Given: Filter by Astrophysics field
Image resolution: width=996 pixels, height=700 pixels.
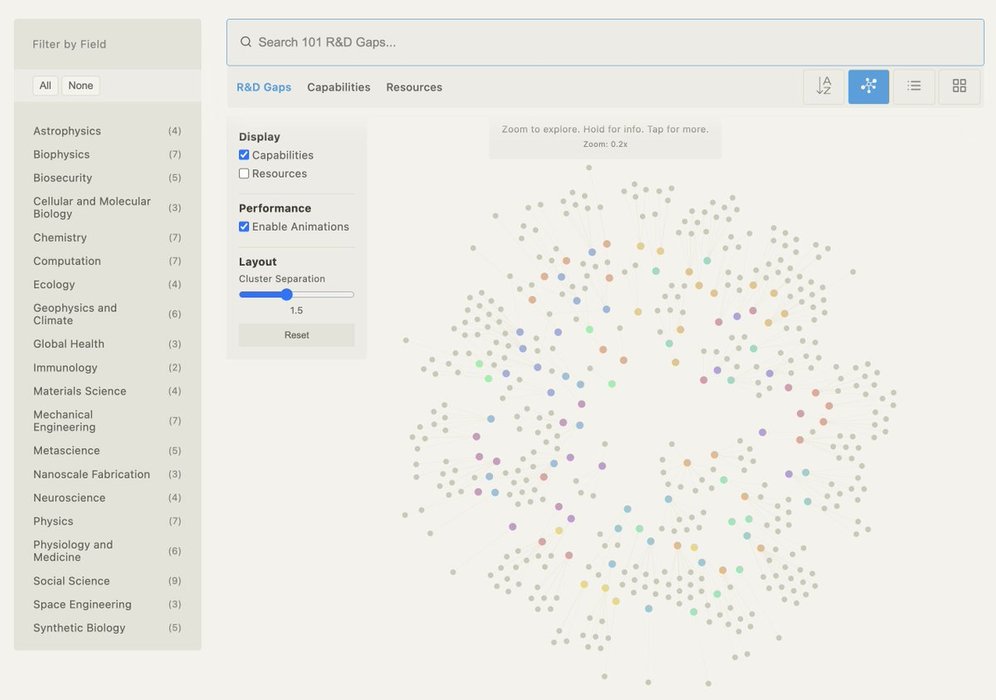Looking at the screenshot, I should (67, 131).
